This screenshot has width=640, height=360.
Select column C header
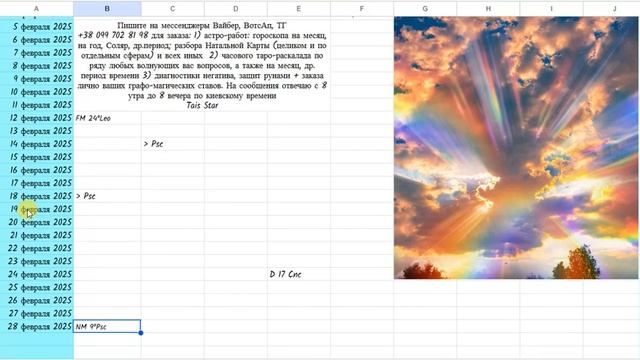(x=173, y=9)
